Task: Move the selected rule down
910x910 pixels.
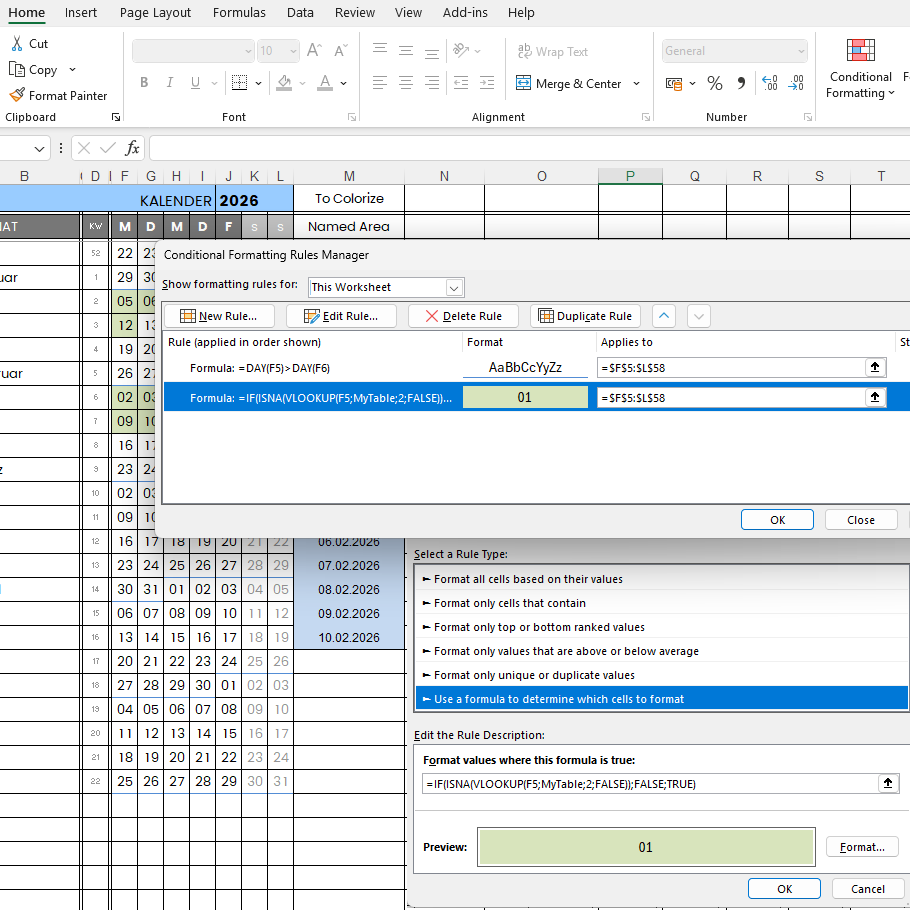Action: point(700,316)
